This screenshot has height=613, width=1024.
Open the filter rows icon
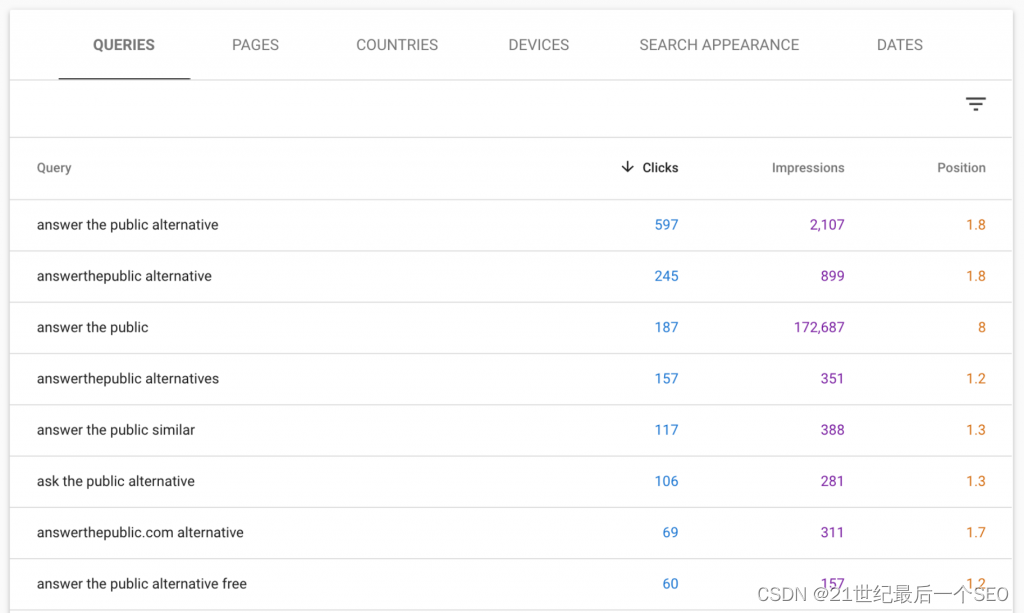(975, 104)
